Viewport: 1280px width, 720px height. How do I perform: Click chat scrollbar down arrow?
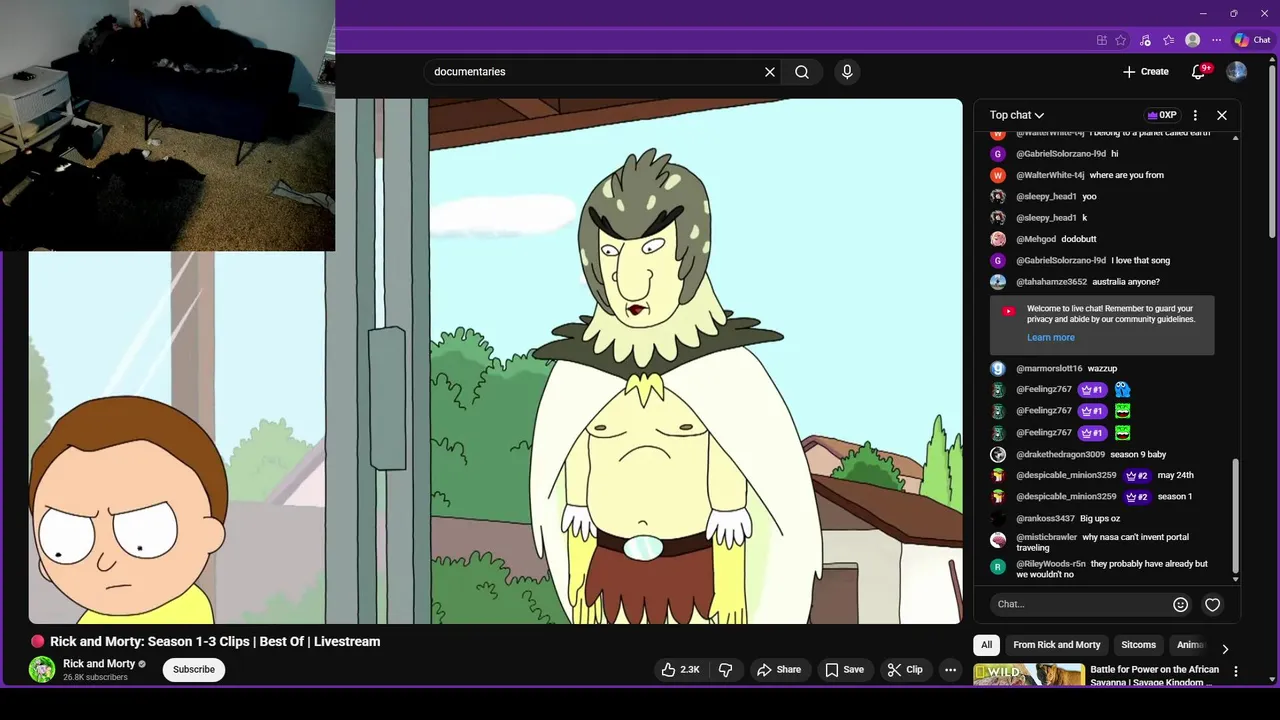coord(1235,579)
